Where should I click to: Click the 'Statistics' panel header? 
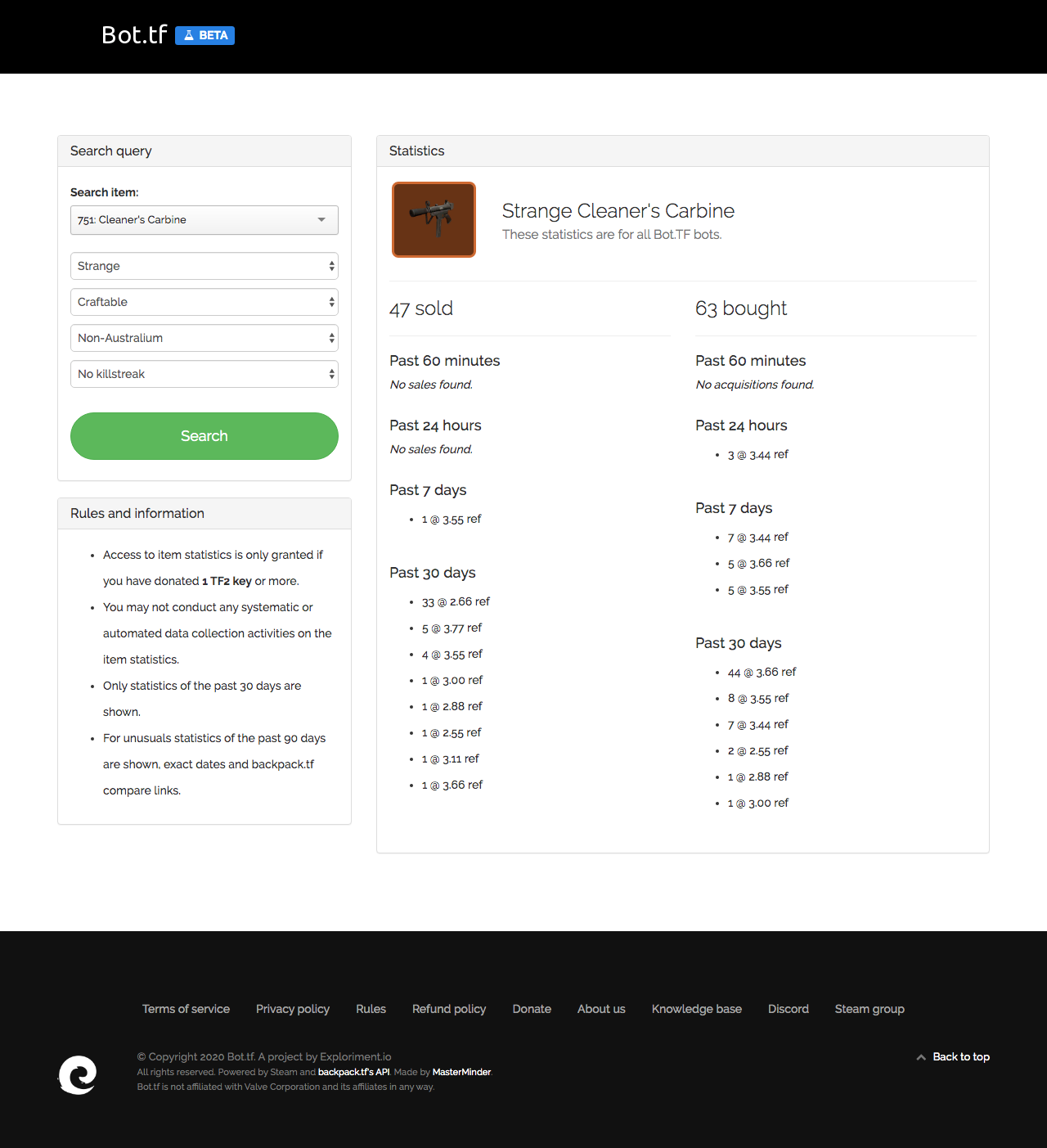pos(683,151)
